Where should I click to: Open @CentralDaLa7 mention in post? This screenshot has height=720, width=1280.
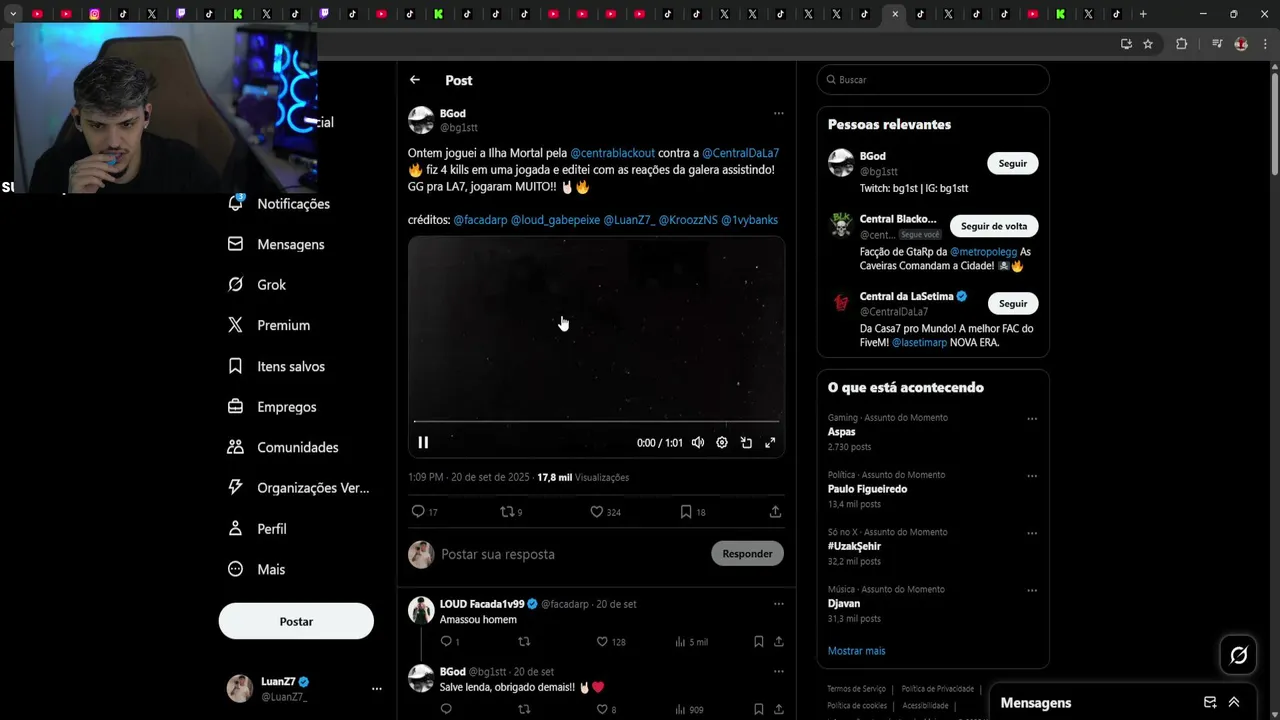740,153
